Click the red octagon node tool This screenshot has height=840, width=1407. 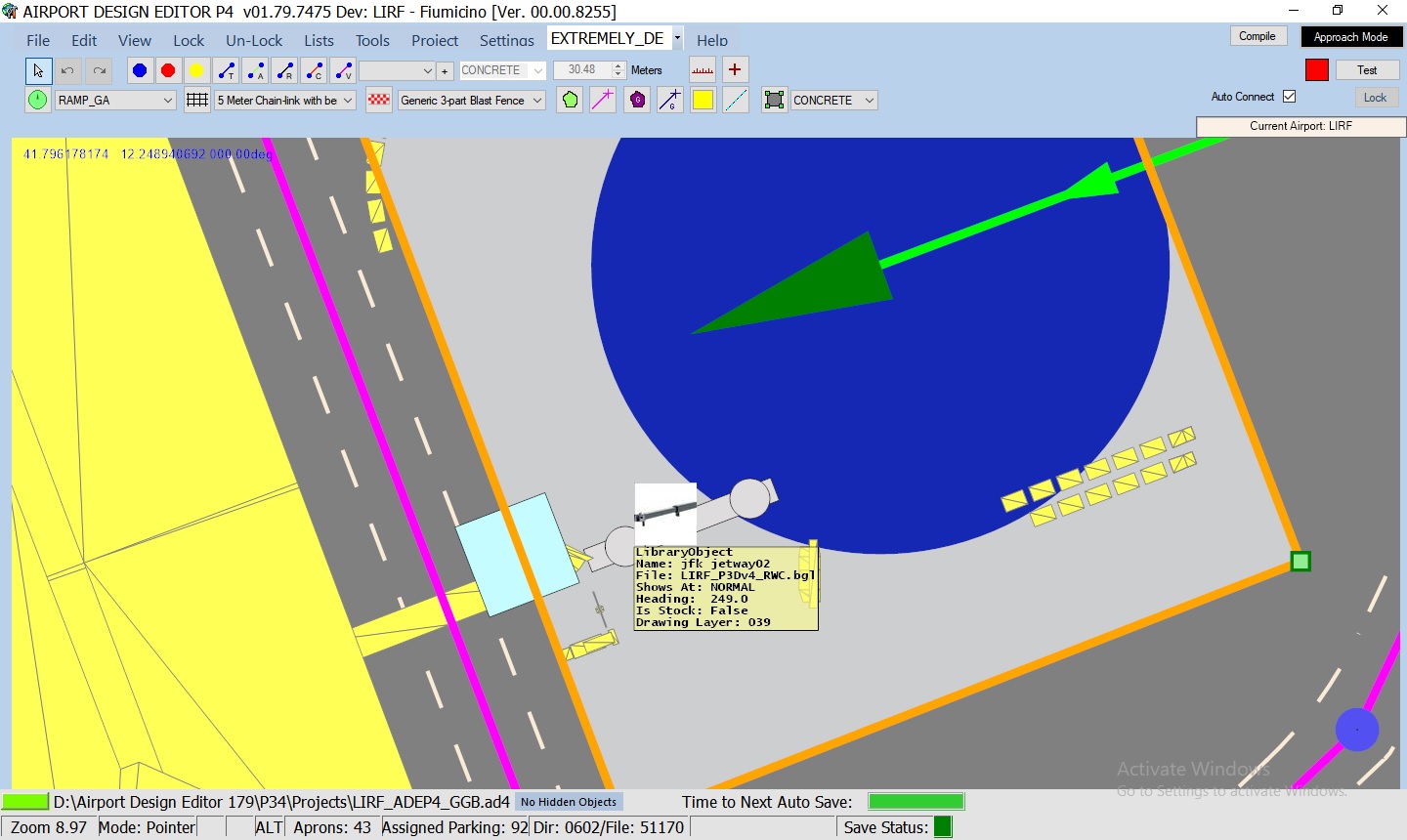point(168,70)
